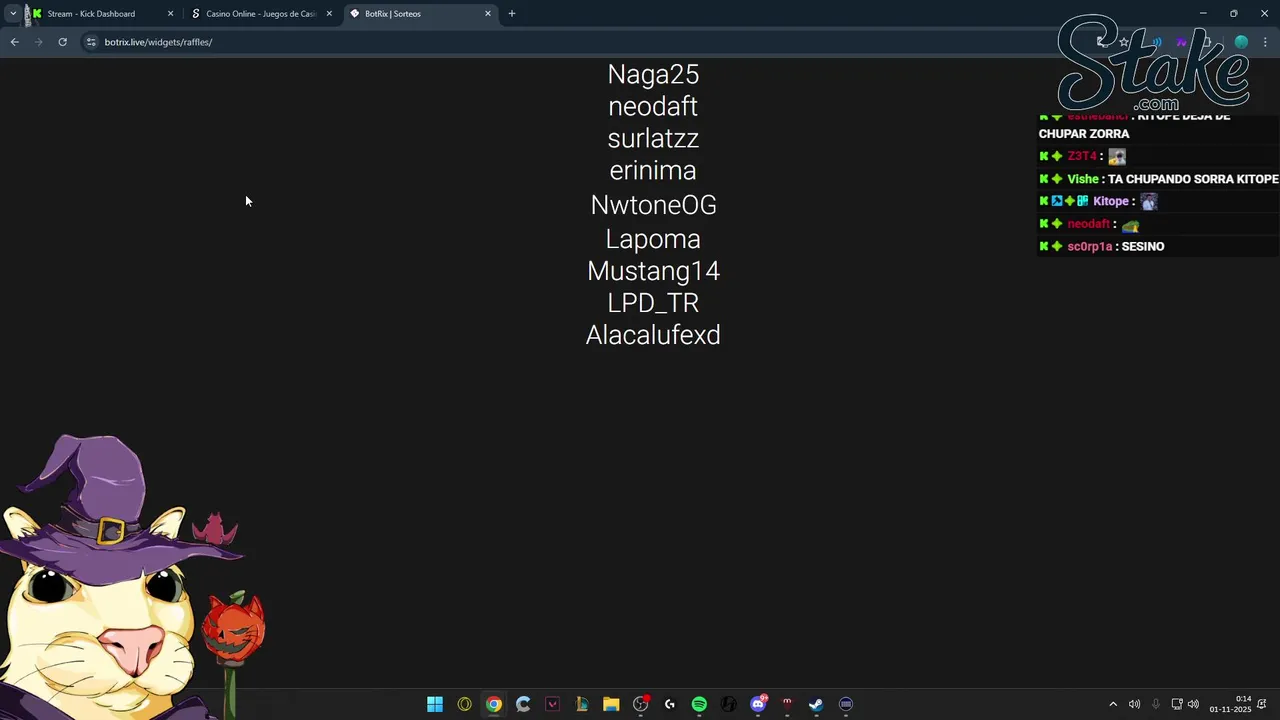This screenshot has height=720, width=1280.
Task: Open the first tray speaker icon
Action: [1134, 704]
